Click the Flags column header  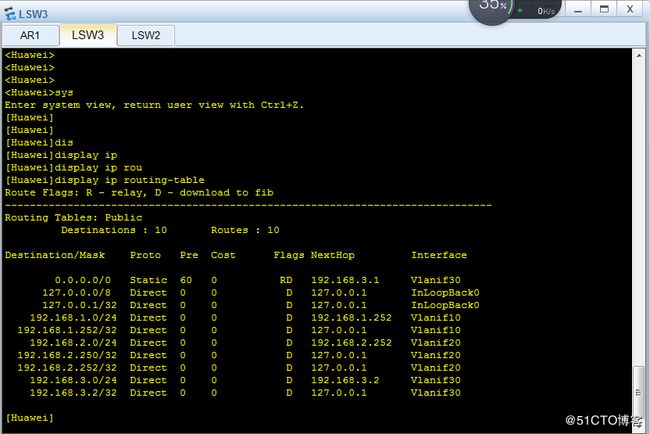pyautogui.click(x=289, y=255)
